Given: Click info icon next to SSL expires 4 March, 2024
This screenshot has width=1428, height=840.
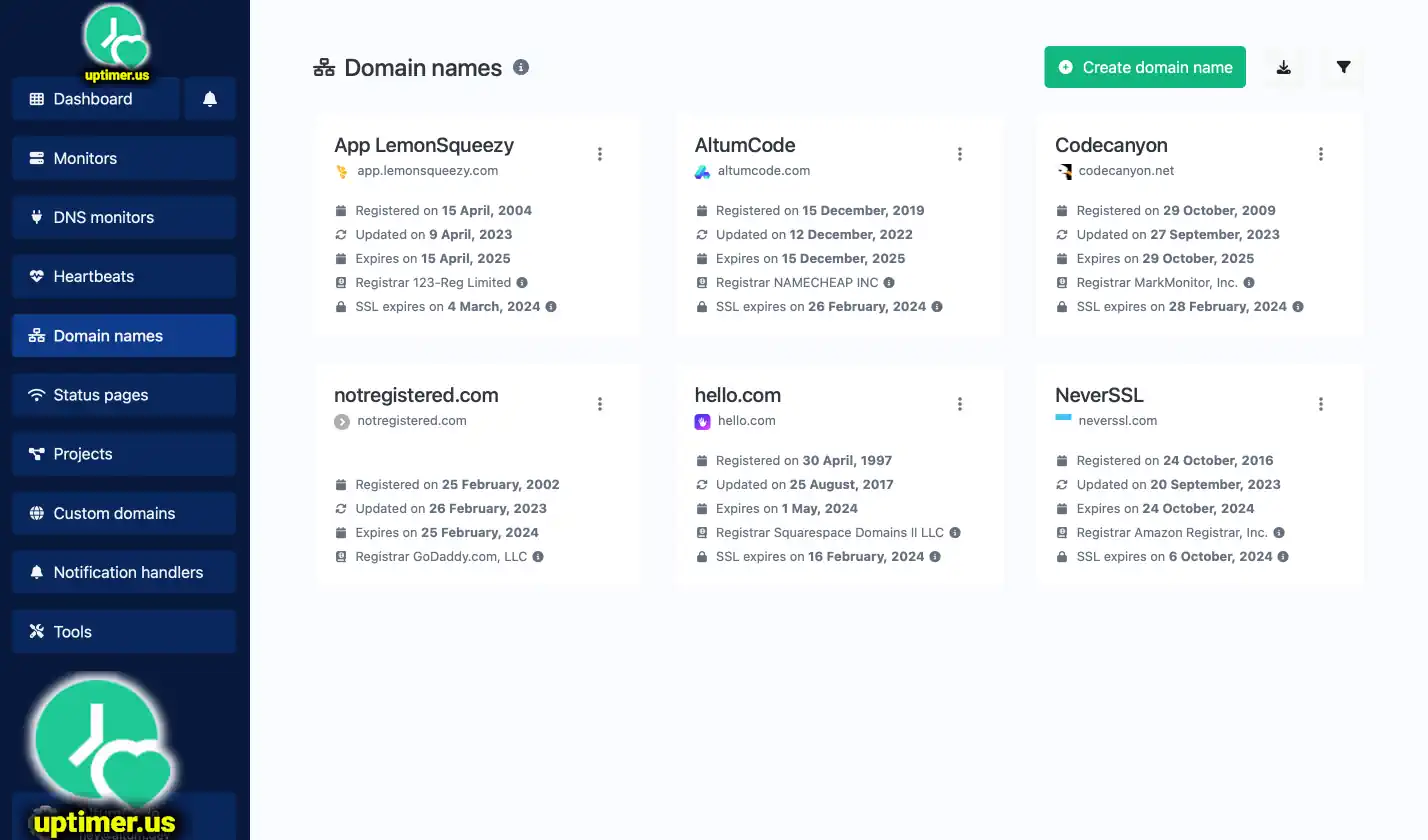Looking at the screenshot, I should pyautogui.click(x=551, y=307).
